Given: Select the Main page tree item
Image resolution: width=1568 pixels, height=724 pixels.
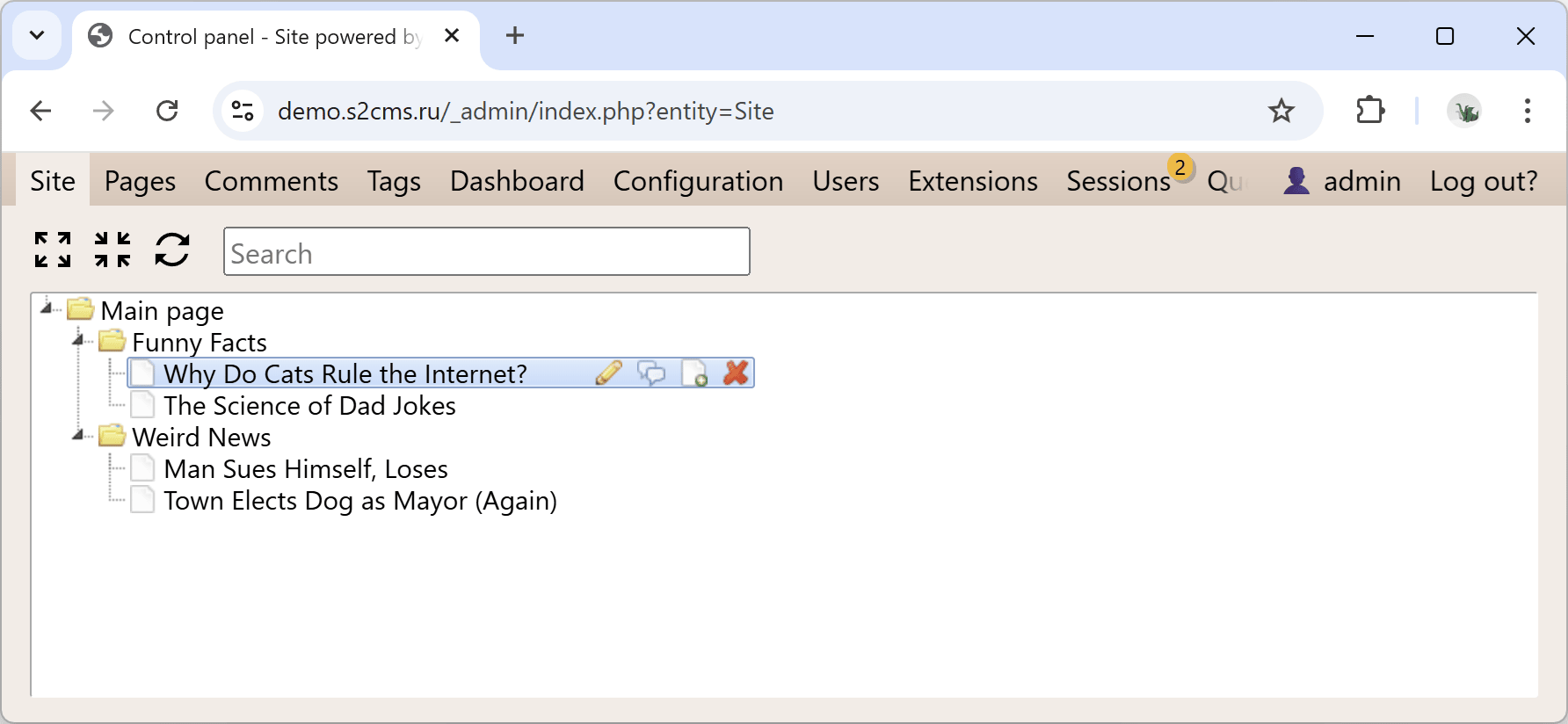Looking at the screenshot, I should pyautogui.click(x=163, y=310).
